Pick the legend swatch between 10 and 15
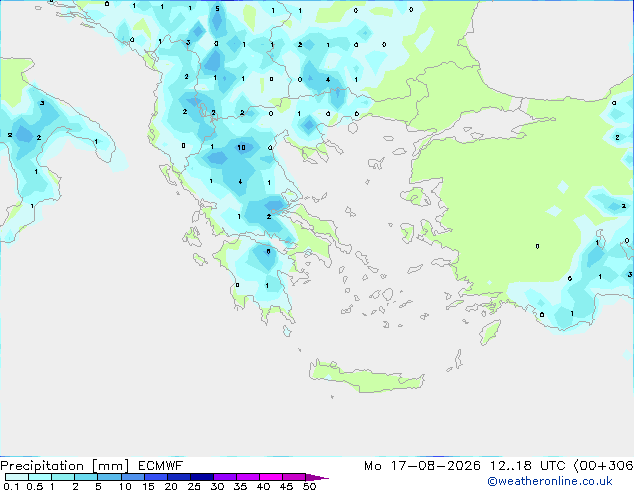The height and width of the screenshot is (490, 634). click(133, 477)
